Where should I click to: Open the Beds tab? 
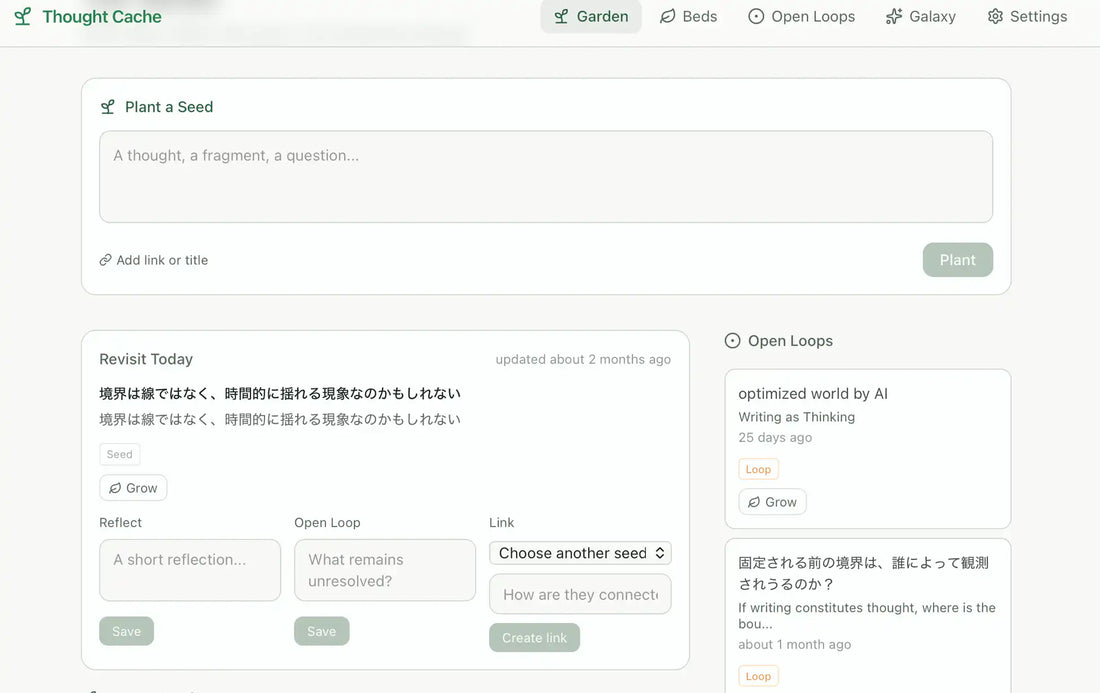pos(688,16)
